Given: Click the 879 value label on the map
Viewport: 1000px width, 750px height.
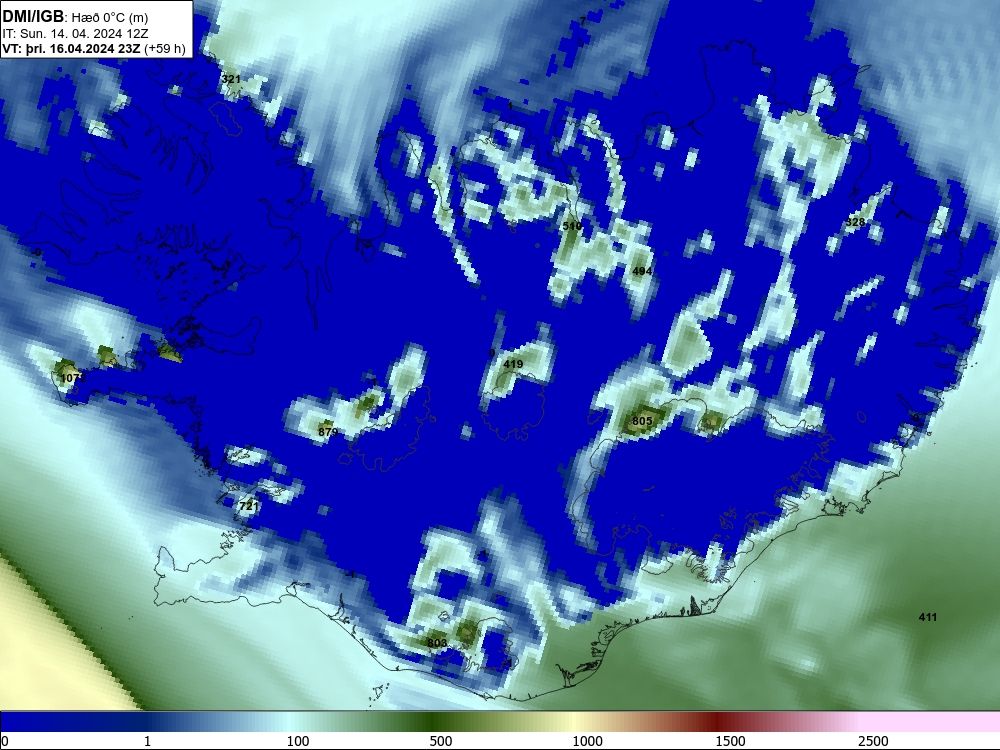Looking at the screenshot, I should tap(328, 432).
